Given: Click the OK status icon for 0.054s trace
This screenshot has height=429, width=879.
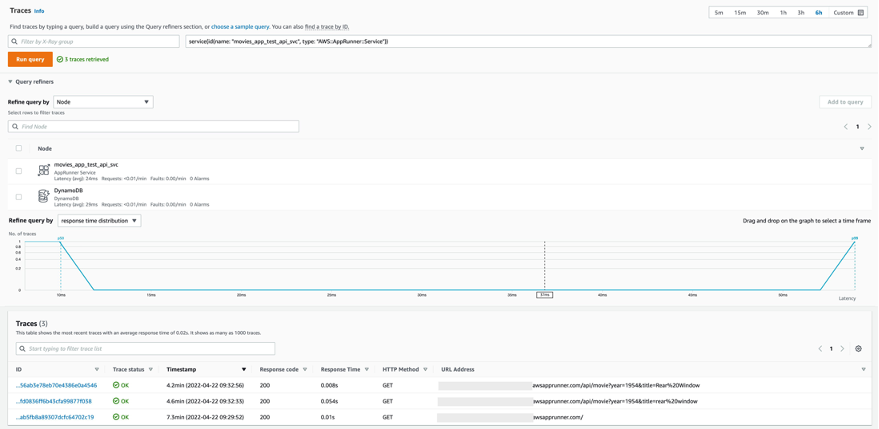Looking at the screenshot, I should [115, 402].
